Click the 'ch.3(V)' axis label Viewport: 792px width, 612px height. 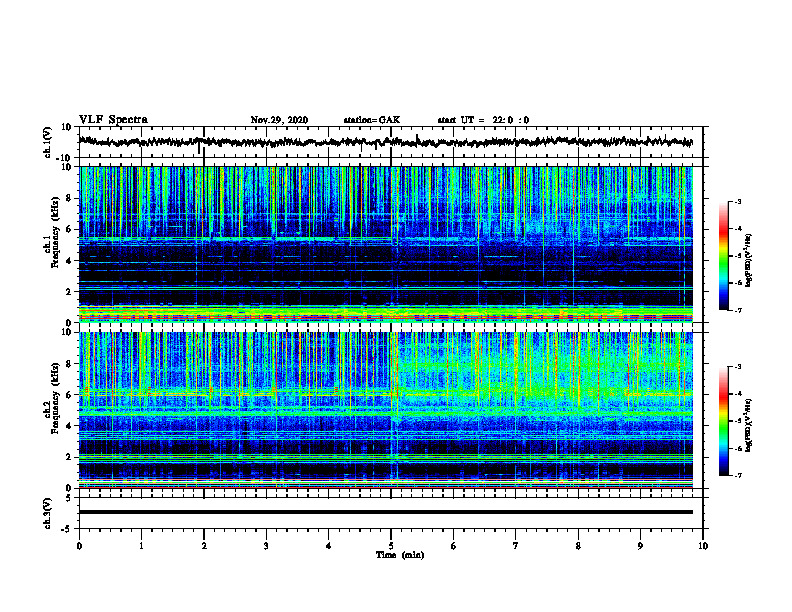pyautogui.click(x=48, y=513)
